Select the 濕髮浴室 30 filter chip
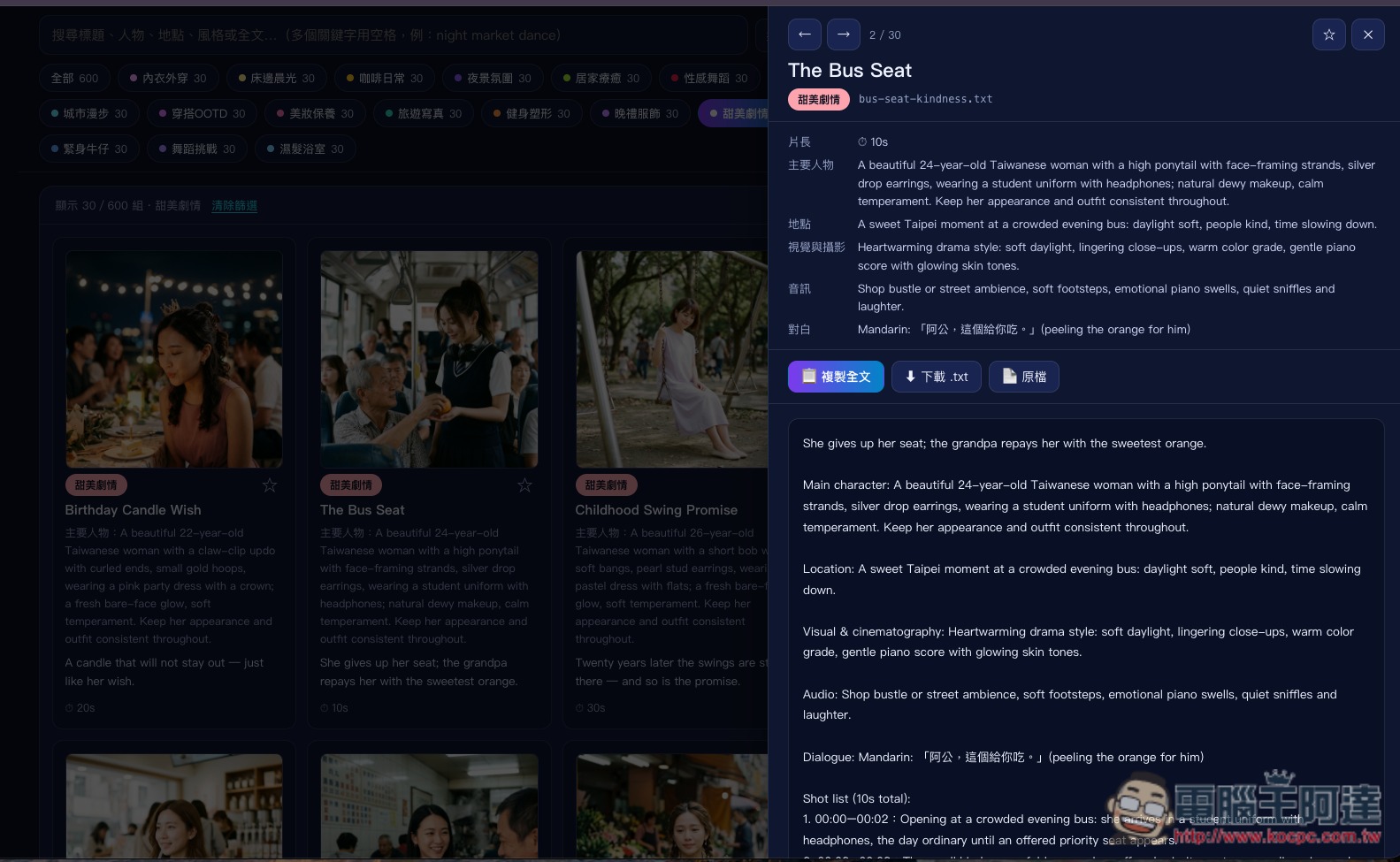Screen dimensions: 1400x862 point(305,149)
